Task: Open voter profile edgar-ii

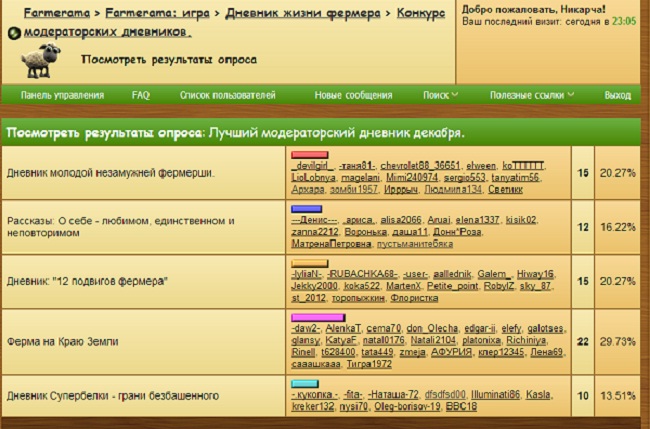Action: tap(480, 329)
